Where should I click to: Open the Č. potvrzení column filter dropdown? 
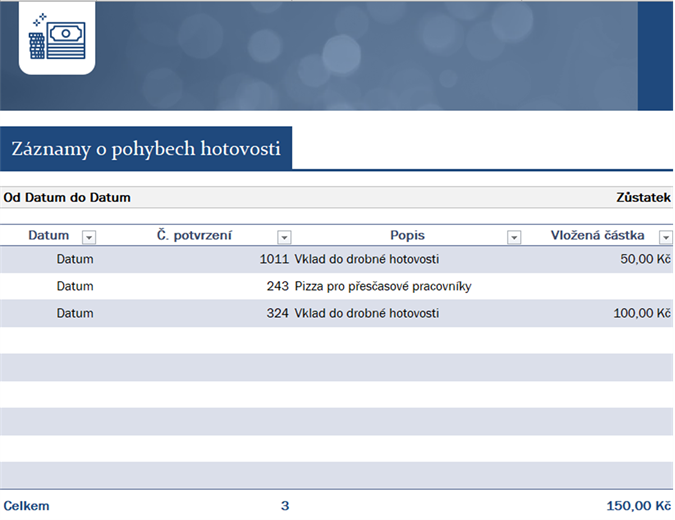tap(284, 237)
